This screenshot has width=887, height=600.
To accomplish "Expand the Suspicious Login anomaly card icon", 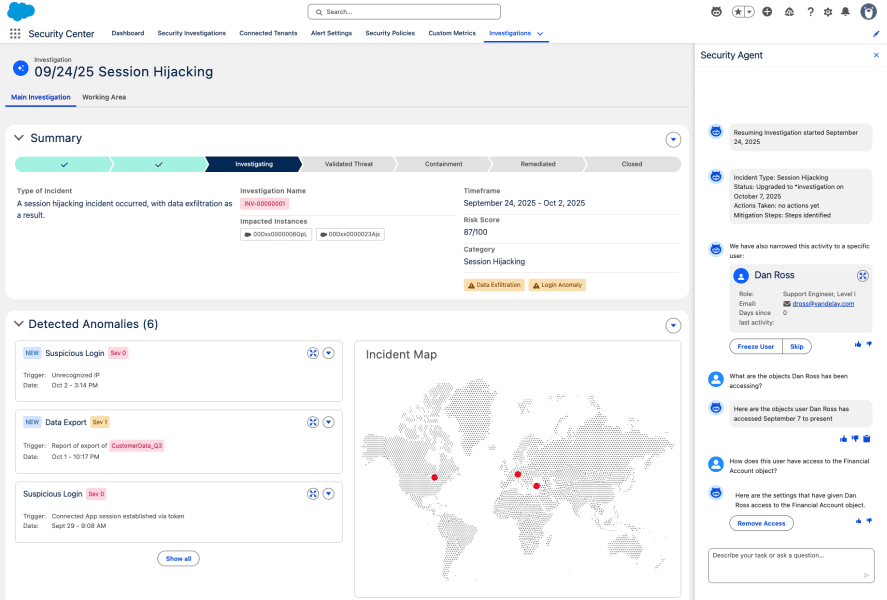I will (313, 351).
